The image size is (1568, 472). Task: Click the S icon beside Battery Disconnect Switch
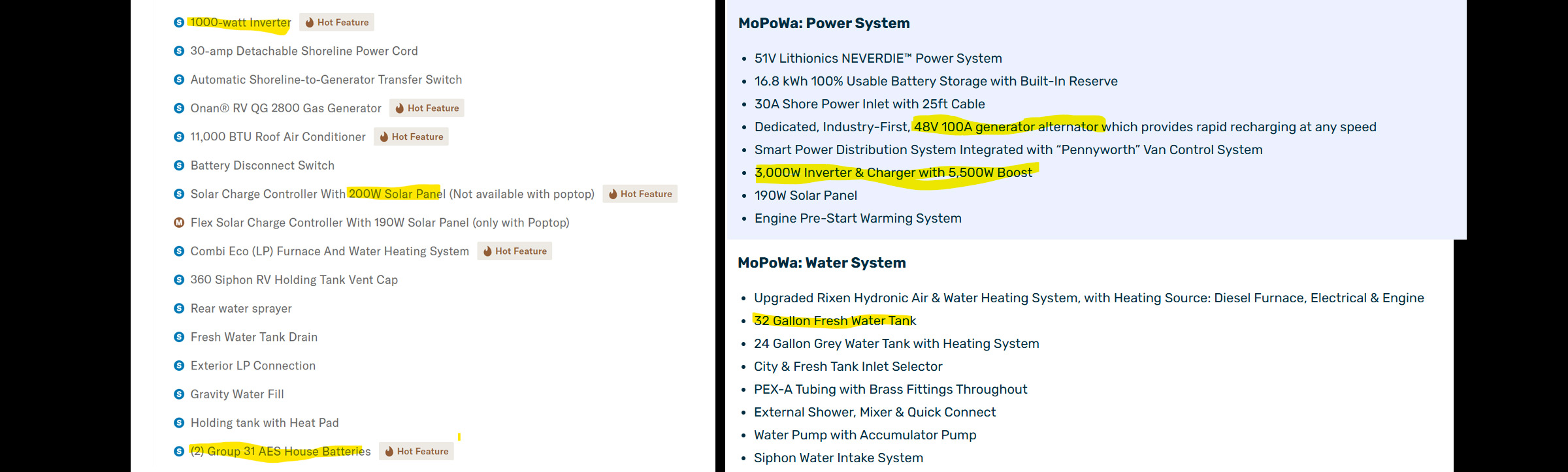[x=179, y=166]
